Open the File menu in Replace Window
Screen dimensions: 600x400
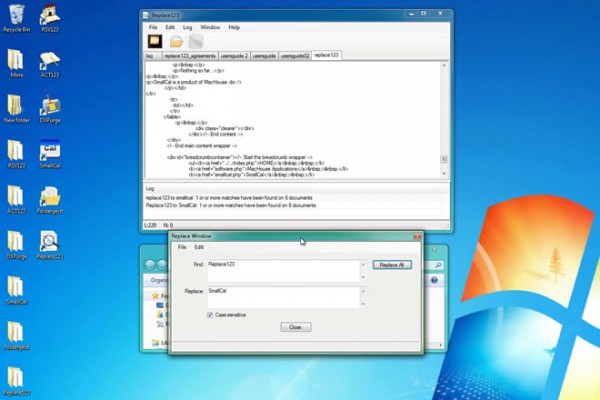[182, 247]
